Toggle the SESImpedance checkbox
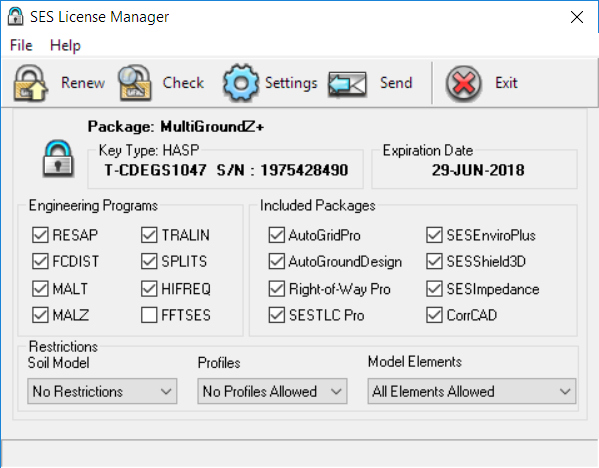 (x=434, y=289)
